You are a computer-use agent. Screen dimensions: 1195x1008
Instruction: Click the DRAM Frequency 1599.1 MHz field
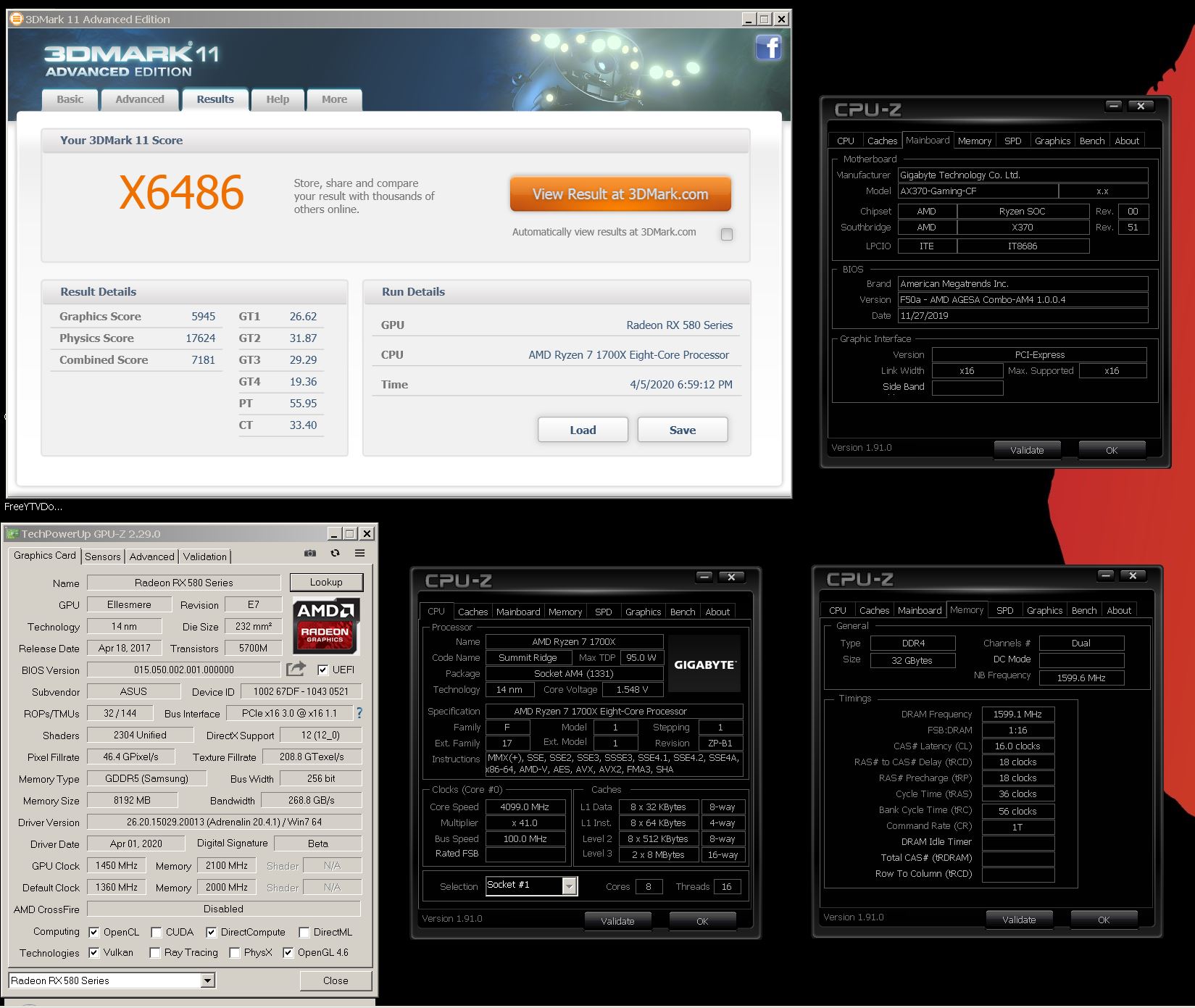(1017, 714)
